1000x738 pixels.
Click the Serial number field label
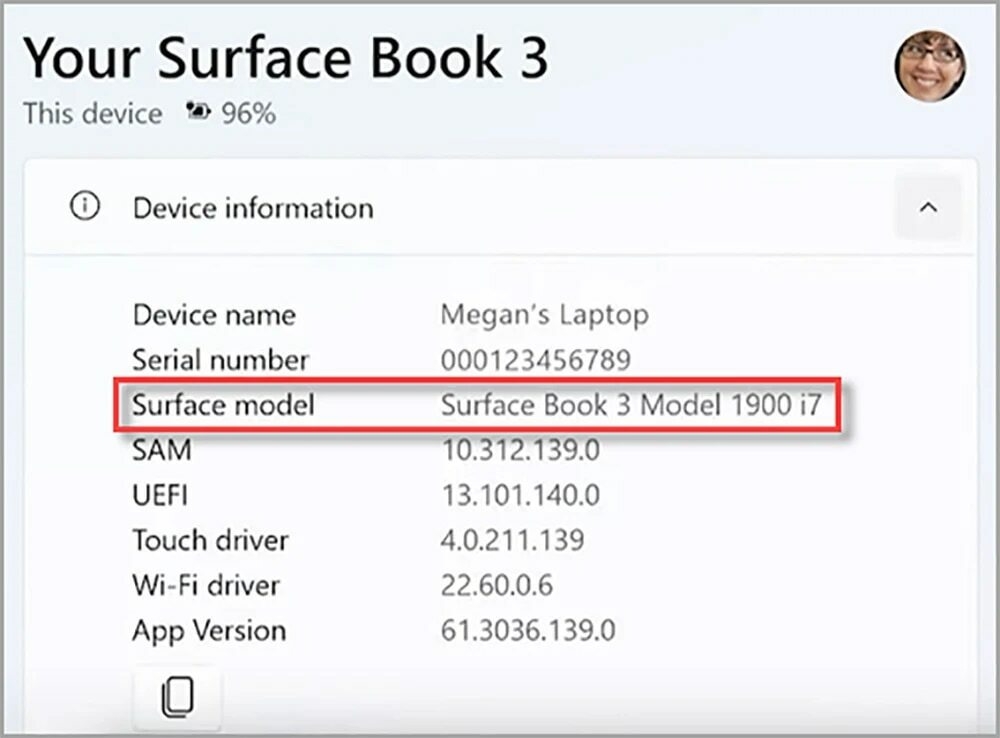click(220, 360)
